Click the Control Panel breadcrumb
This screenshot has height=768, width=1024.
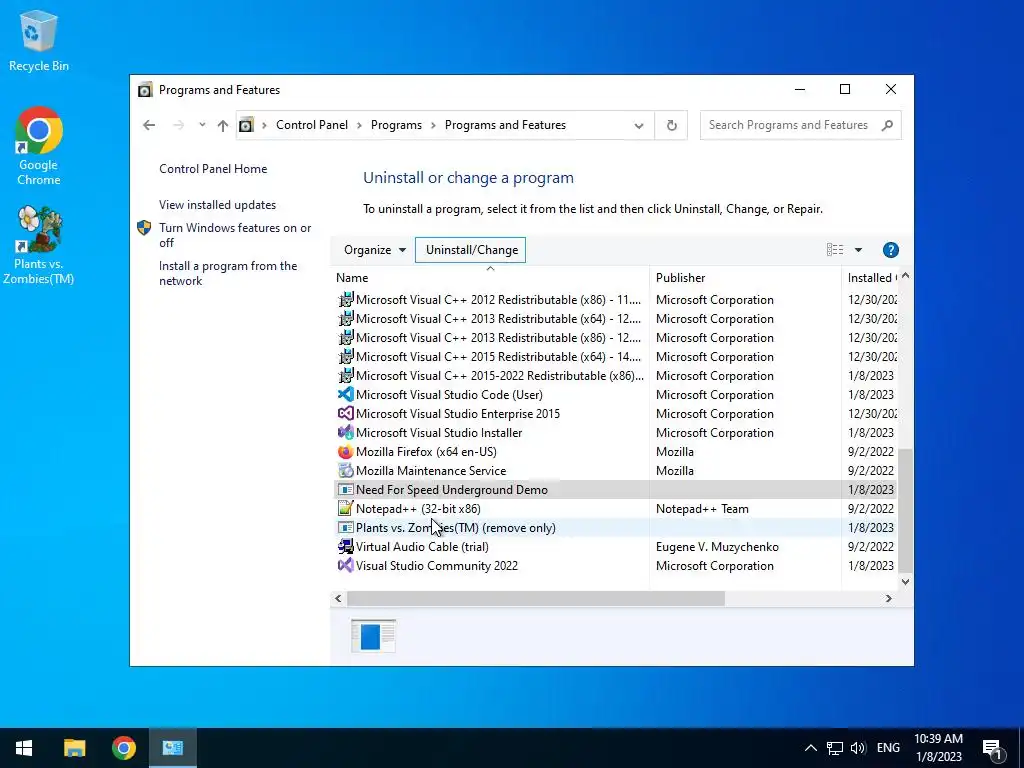pos(312,125)
